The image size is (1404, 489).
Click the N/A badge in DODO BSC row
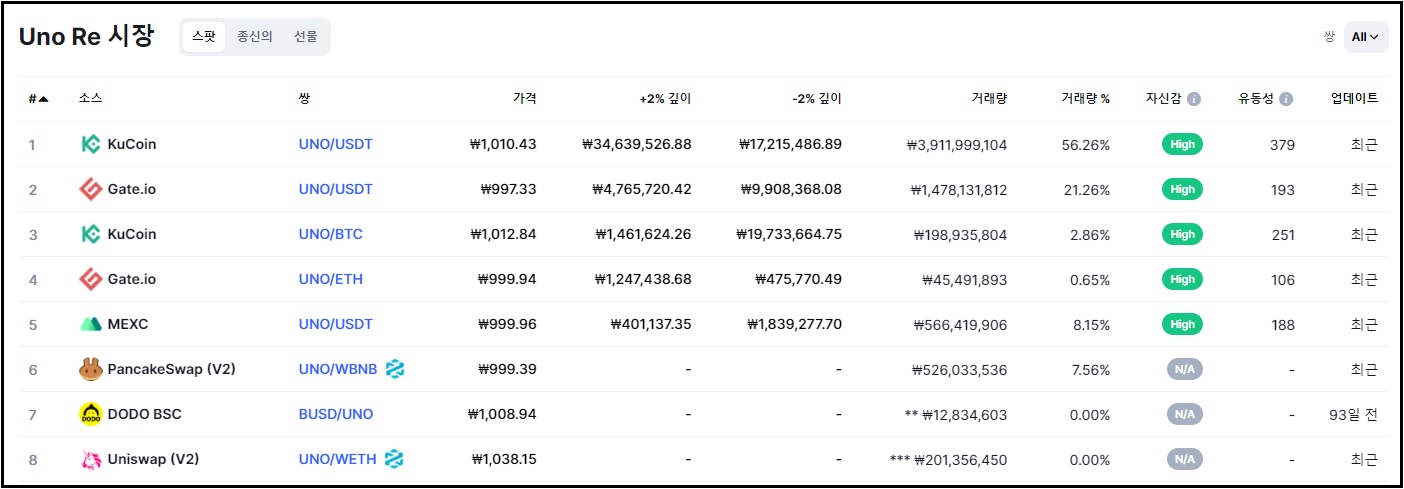(1182, 414)
